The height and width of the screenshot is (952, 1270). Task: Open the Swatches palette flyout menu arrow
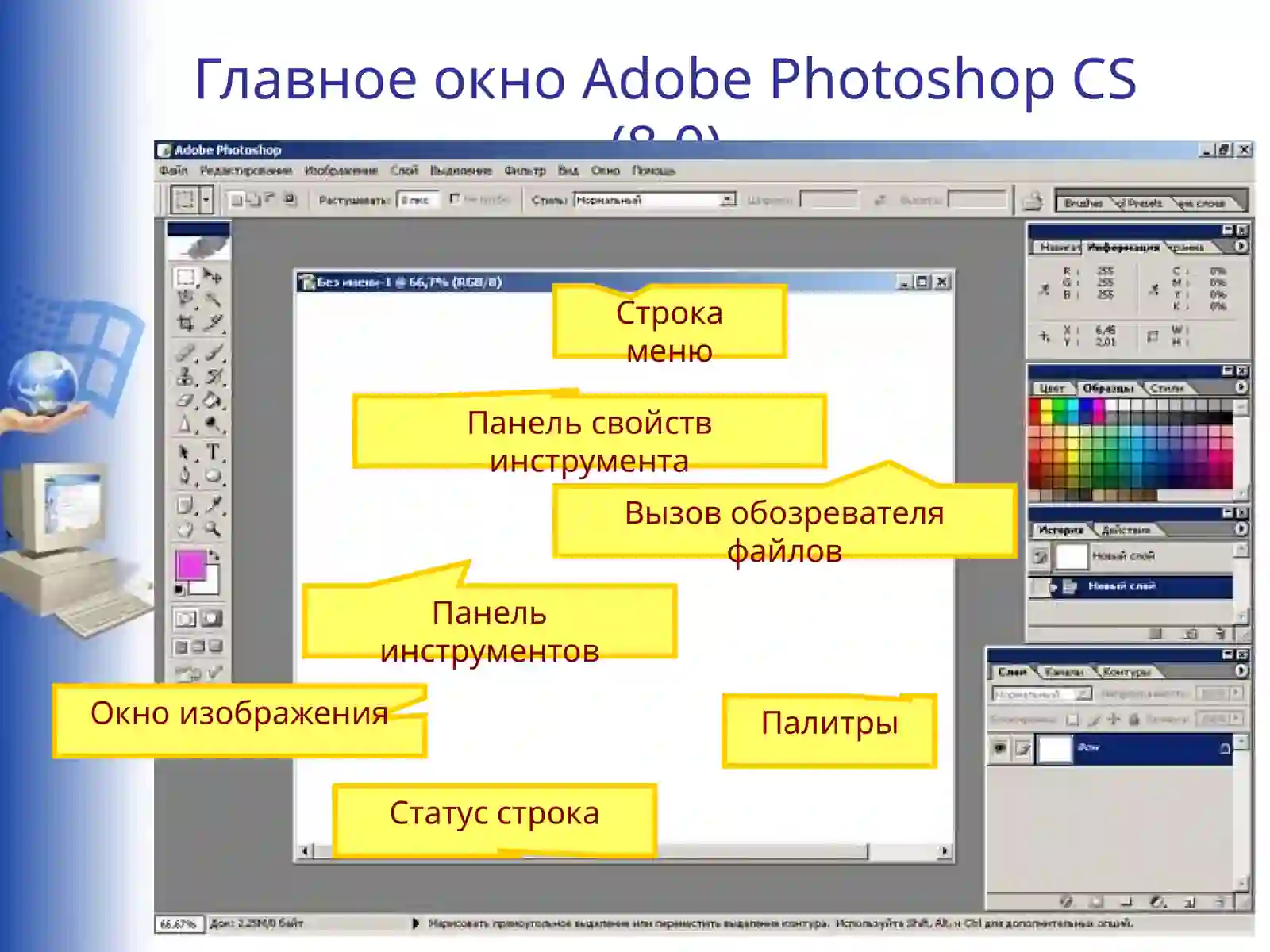pyautogui.click(x=1241, y=387)
